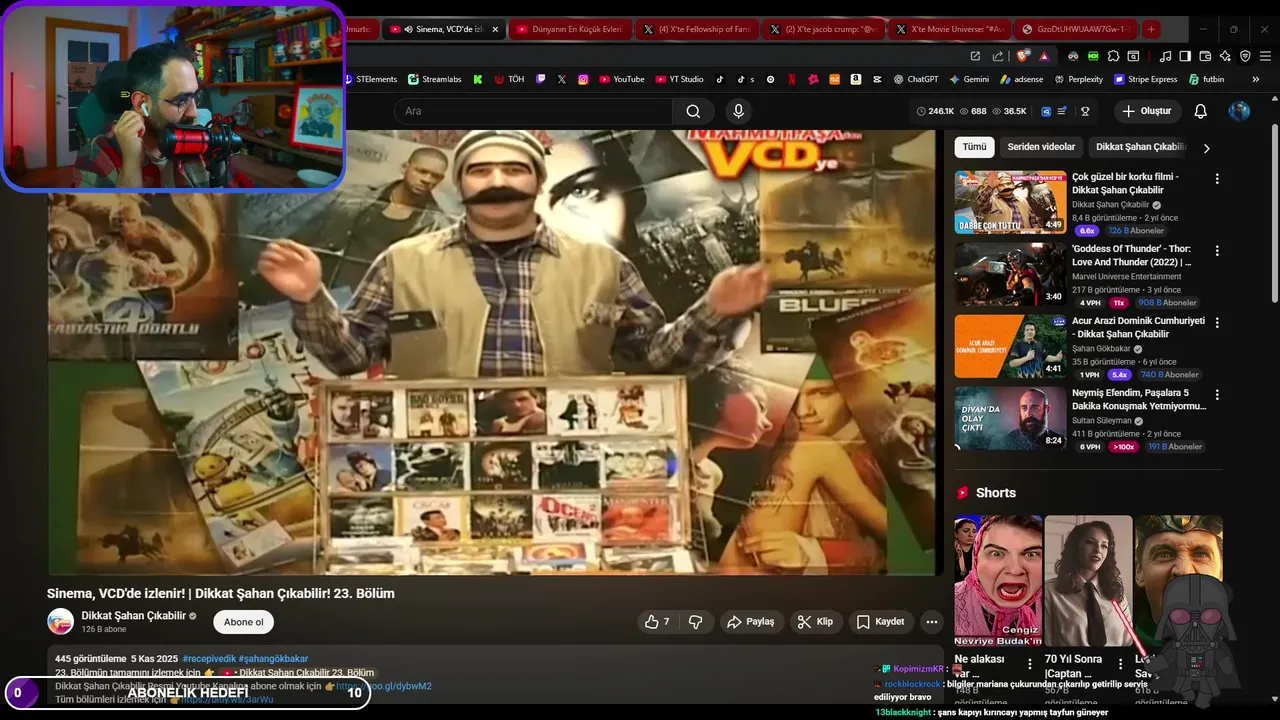Click the trophy icon beside vidIQ stats

[x=1085, y=111]
